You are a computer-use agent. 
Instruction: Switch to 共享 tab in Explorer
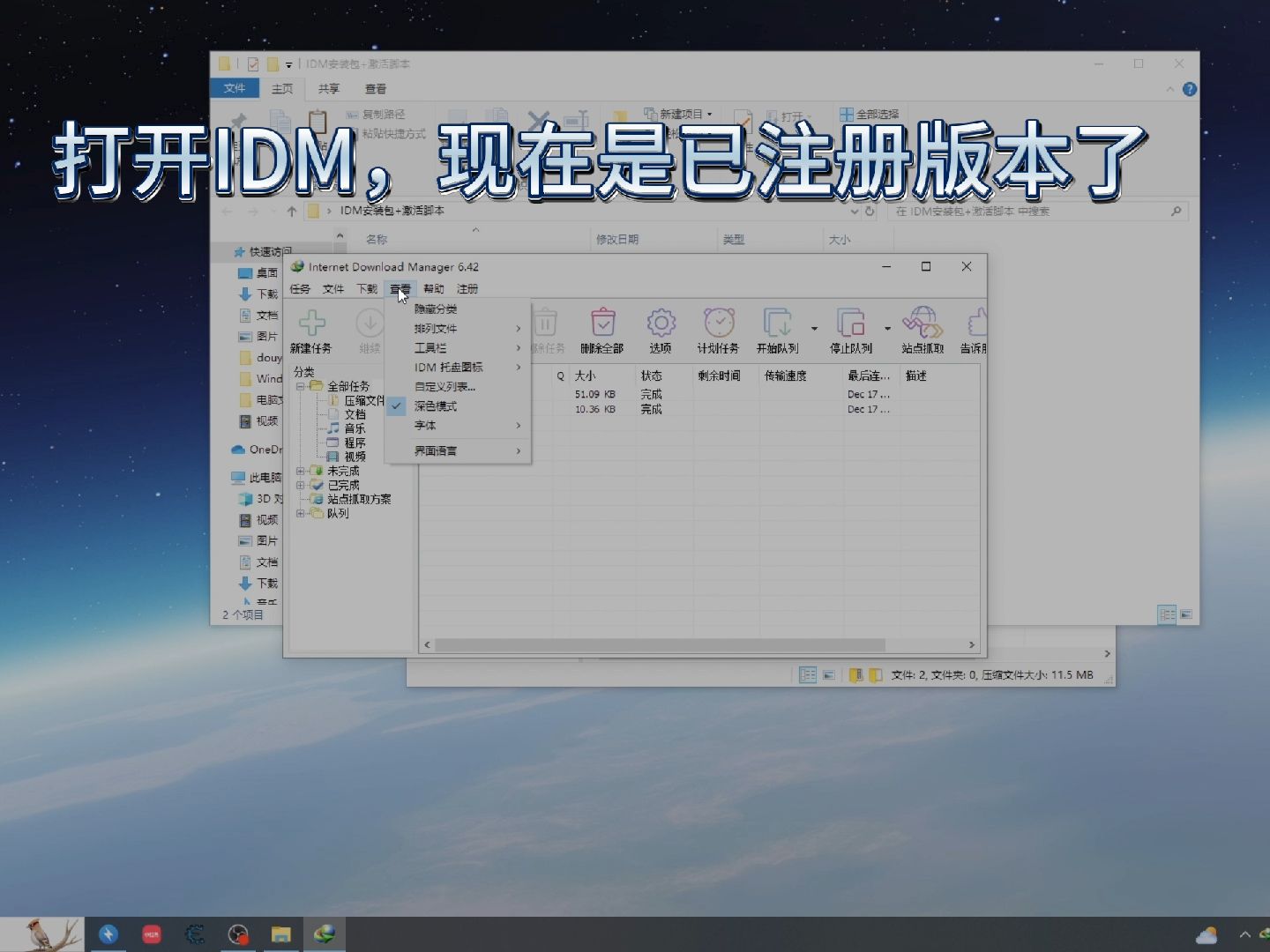[329, 89]
